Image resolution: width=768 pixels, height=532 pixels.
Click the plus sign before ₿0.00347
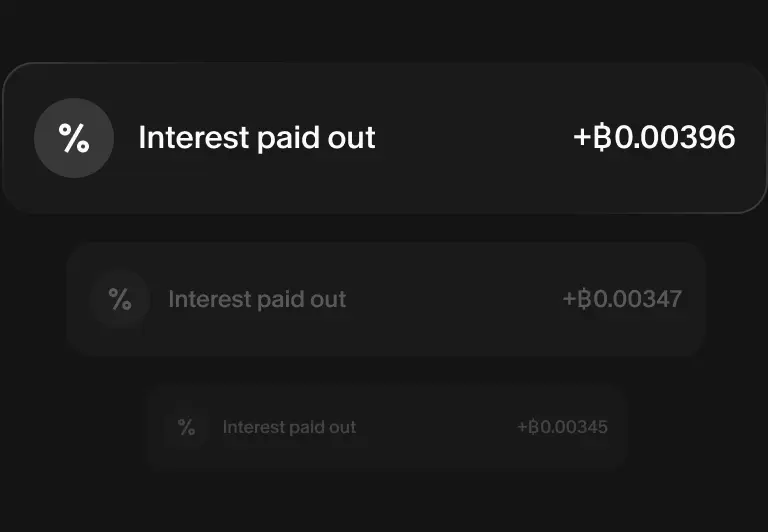(x=569, y=299)
